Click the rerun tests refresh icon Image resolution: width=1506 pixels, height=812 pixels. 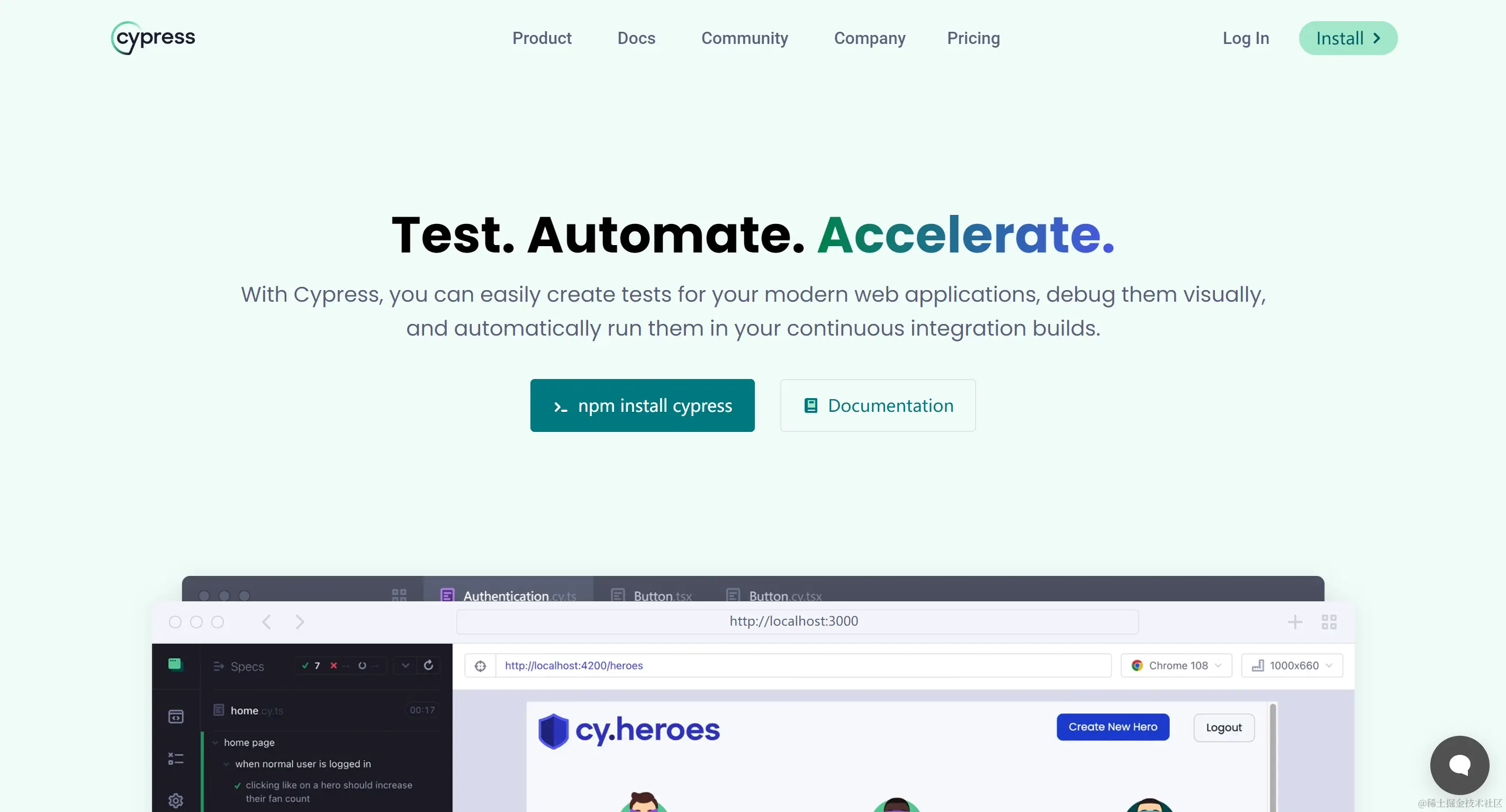429,665
